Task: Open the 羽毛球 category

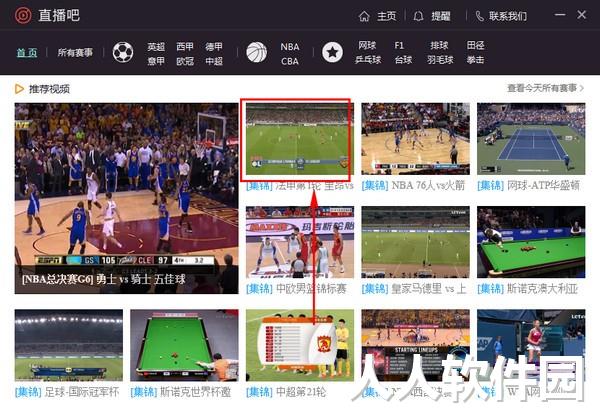Action: tap(440, 60)
